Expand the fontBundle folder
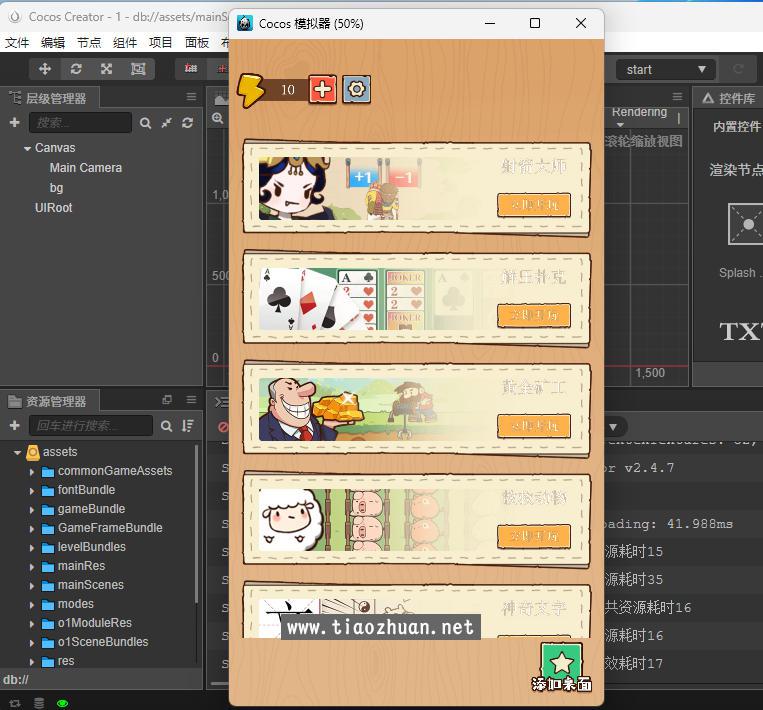The width and height of the screenshot is (763, 710). tap(32, 491)
